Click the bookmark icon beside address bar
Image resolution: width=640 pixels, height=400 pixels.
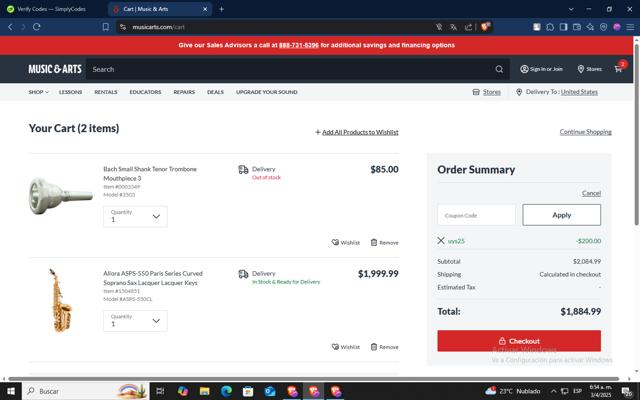click(106, 27)
